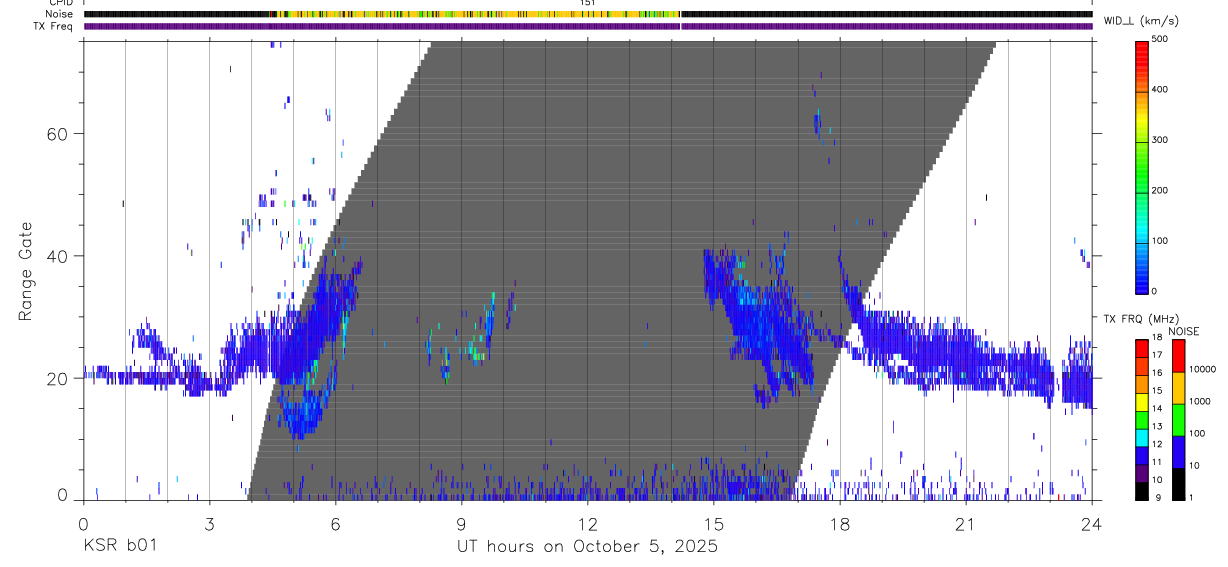Pick the blue segment of NOISE legend

pos(1179,452)
